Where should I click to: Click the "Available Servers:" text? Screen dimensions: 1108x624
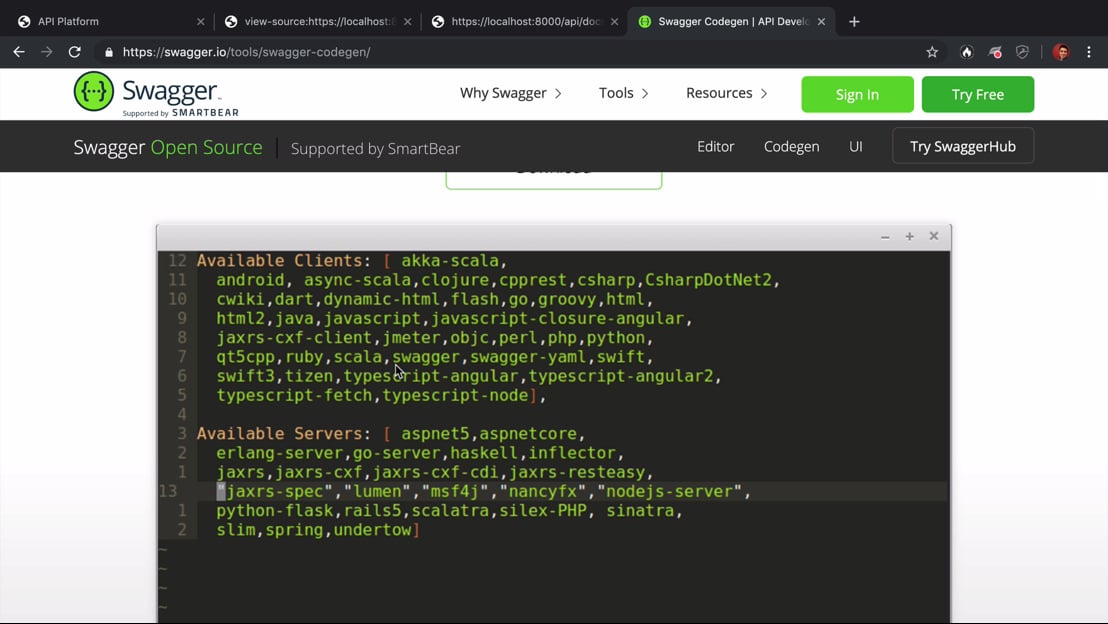click(x=283, y=433)
